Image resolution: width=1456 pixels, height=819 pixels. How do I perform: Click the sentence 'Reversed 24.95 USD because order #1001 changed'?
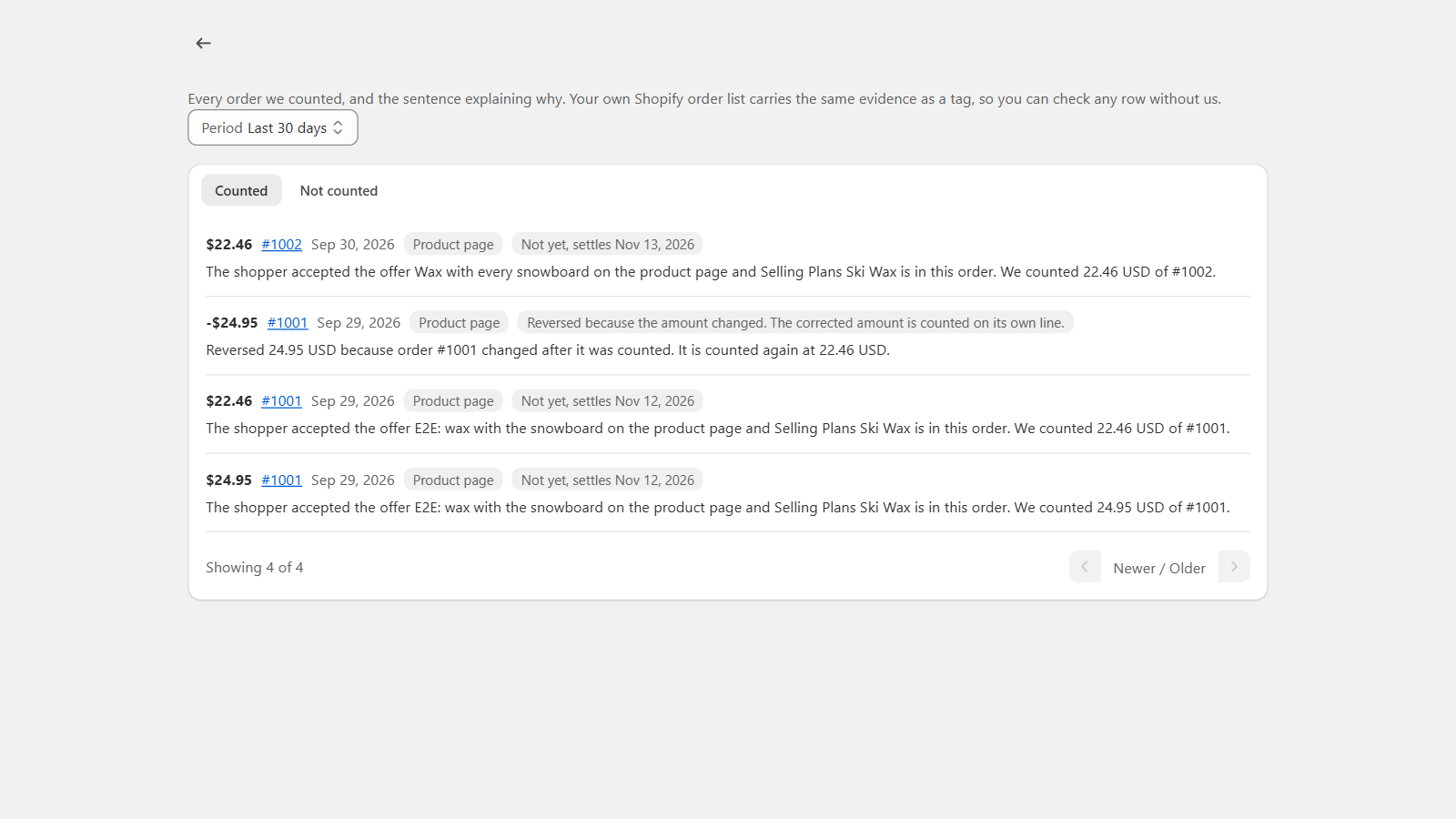pos(548,349)
